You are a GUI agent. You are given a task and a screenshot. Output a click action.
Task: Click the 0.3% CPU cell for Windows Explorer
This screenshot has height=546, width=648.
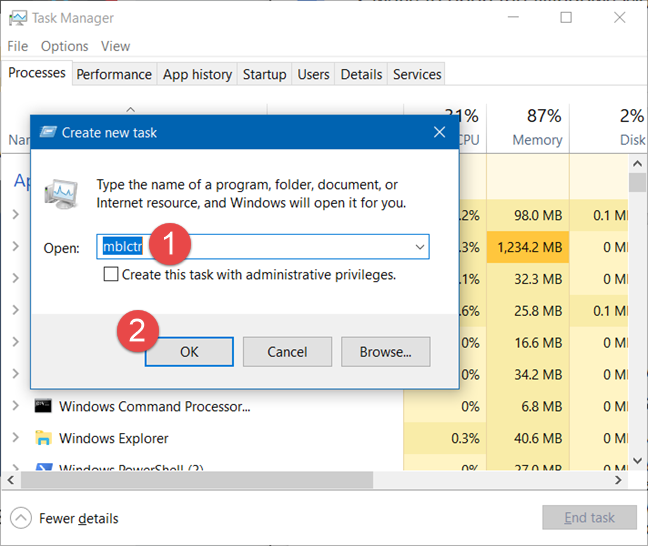[445, 438]
